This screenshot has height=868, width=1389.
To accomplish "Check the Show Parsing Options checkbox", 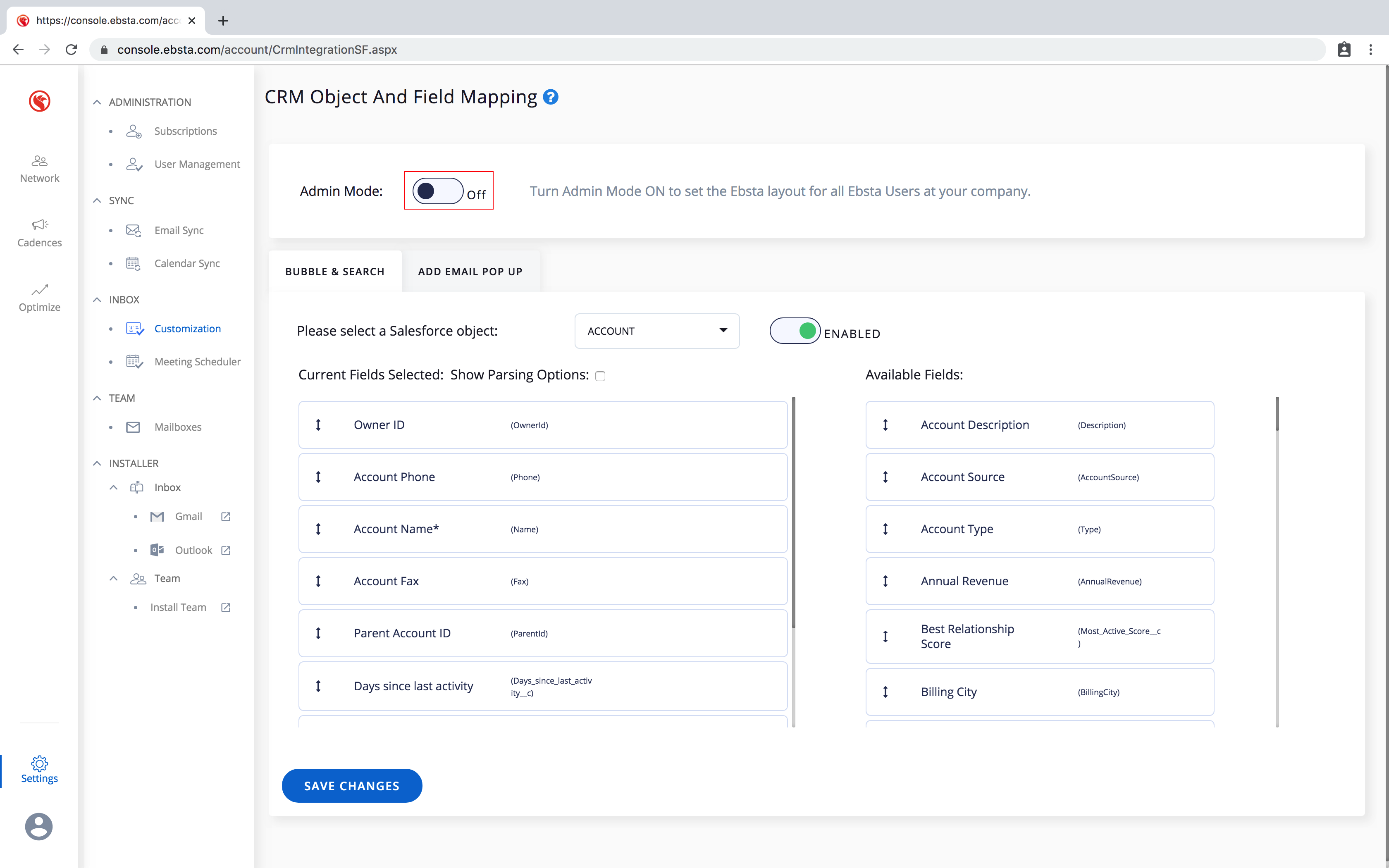I will pos(600,376).
